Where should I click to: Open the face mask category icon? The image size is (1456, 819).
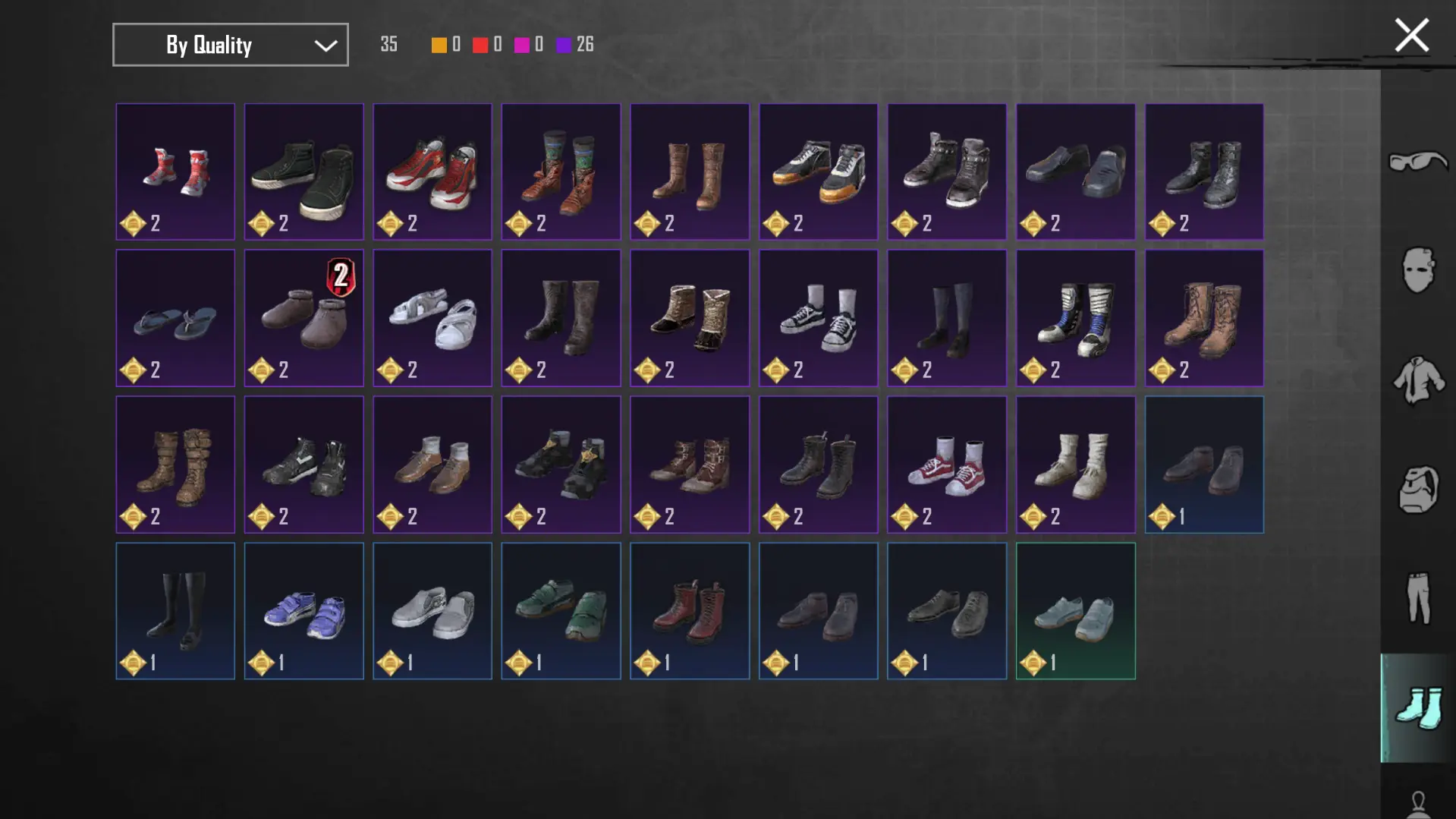pyautogui.click(x=1417, y=269)
